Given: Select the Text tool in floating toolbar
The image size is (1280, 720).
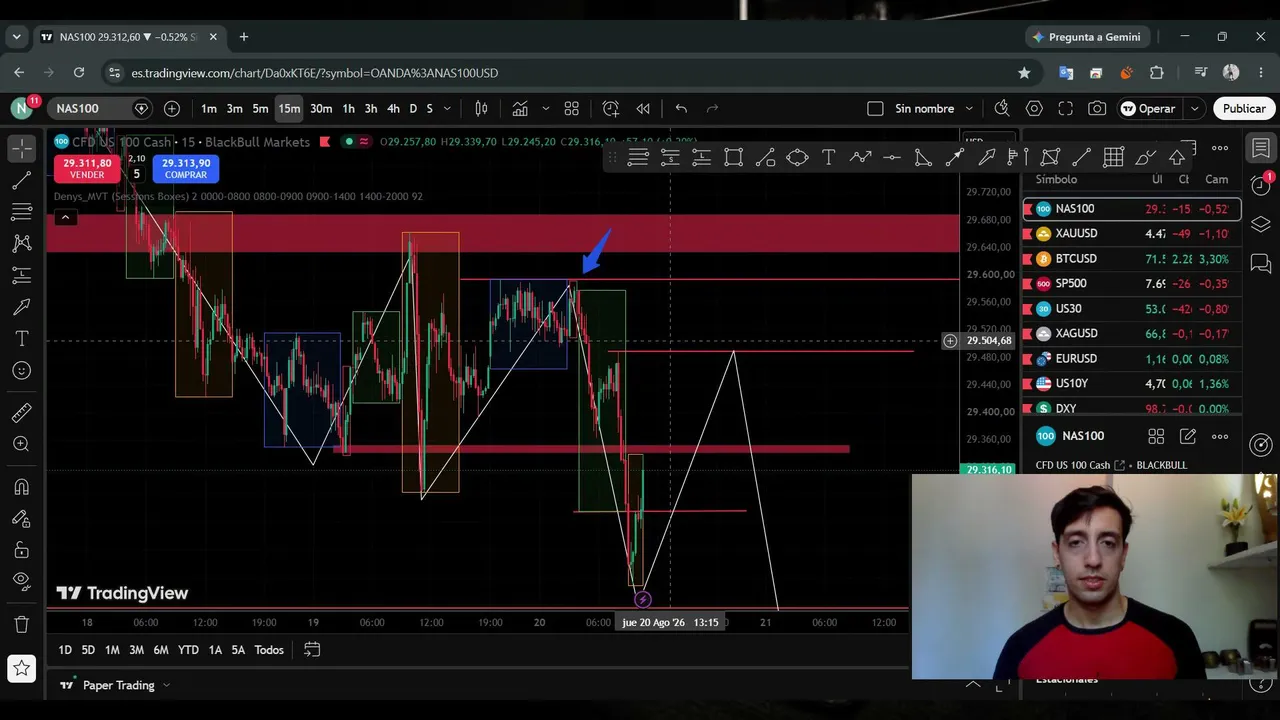Looking at the screenshot, I should 829,157.
